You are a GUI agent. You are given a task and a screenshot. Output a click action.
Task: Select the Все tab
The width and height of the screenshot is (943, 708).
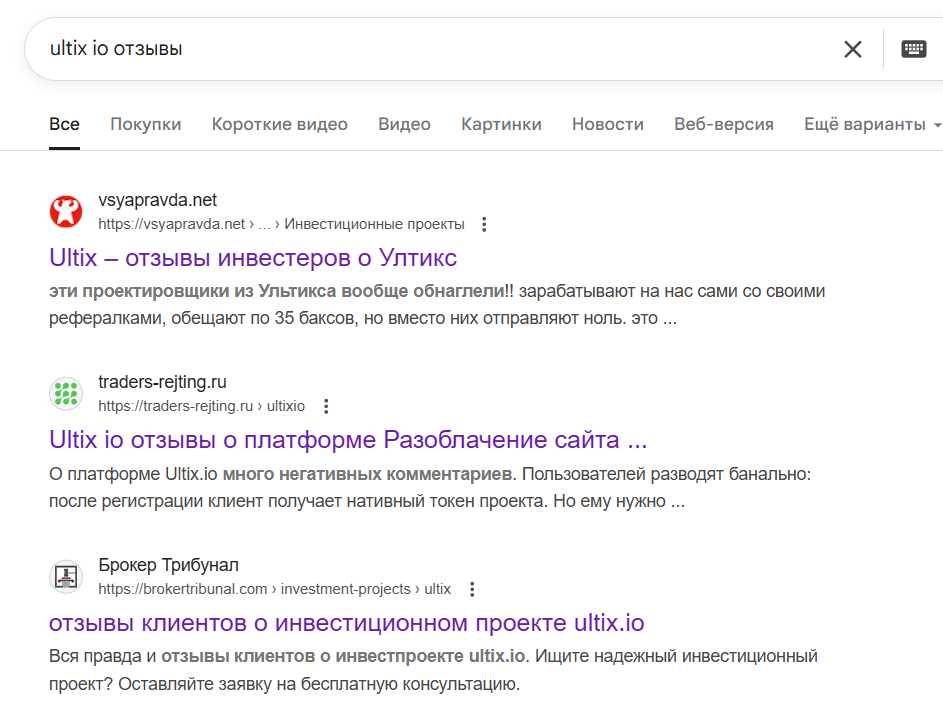(x=64, y=124)
